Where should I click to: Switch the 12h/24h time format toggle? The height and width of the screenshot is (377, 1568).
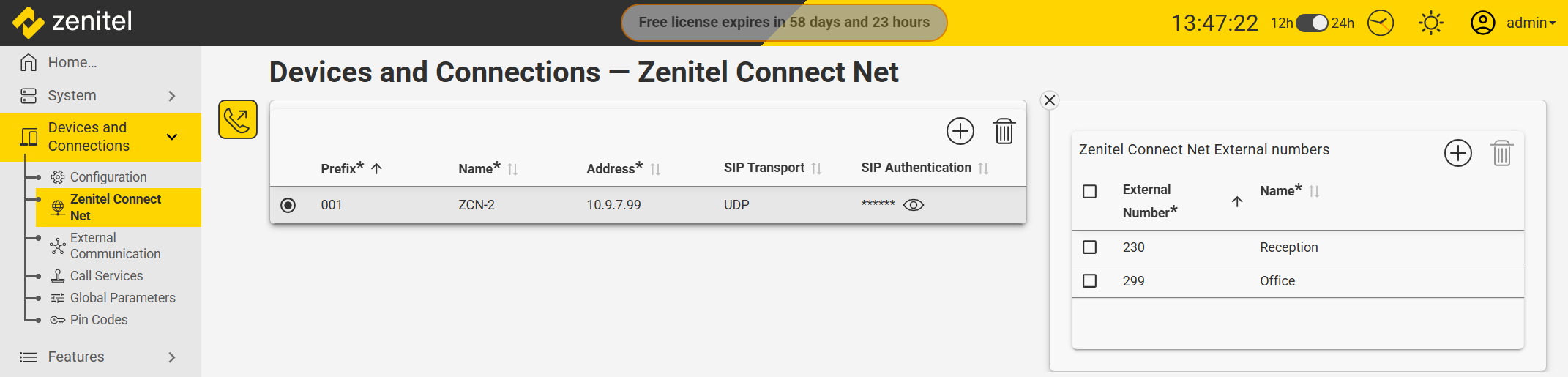click(x=1312, y=23)
